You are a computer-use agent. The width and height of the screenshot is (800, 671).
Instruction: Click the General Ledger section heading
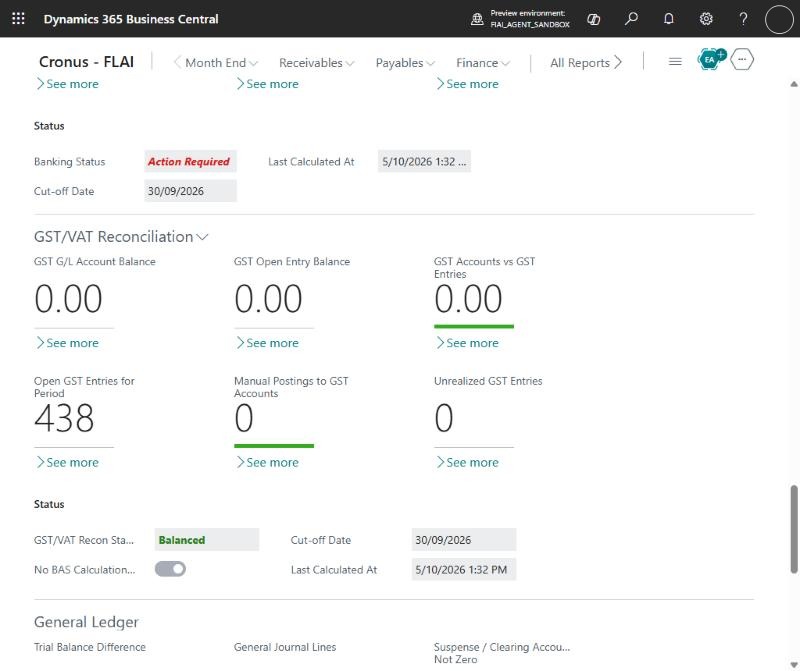coord(86,622)
